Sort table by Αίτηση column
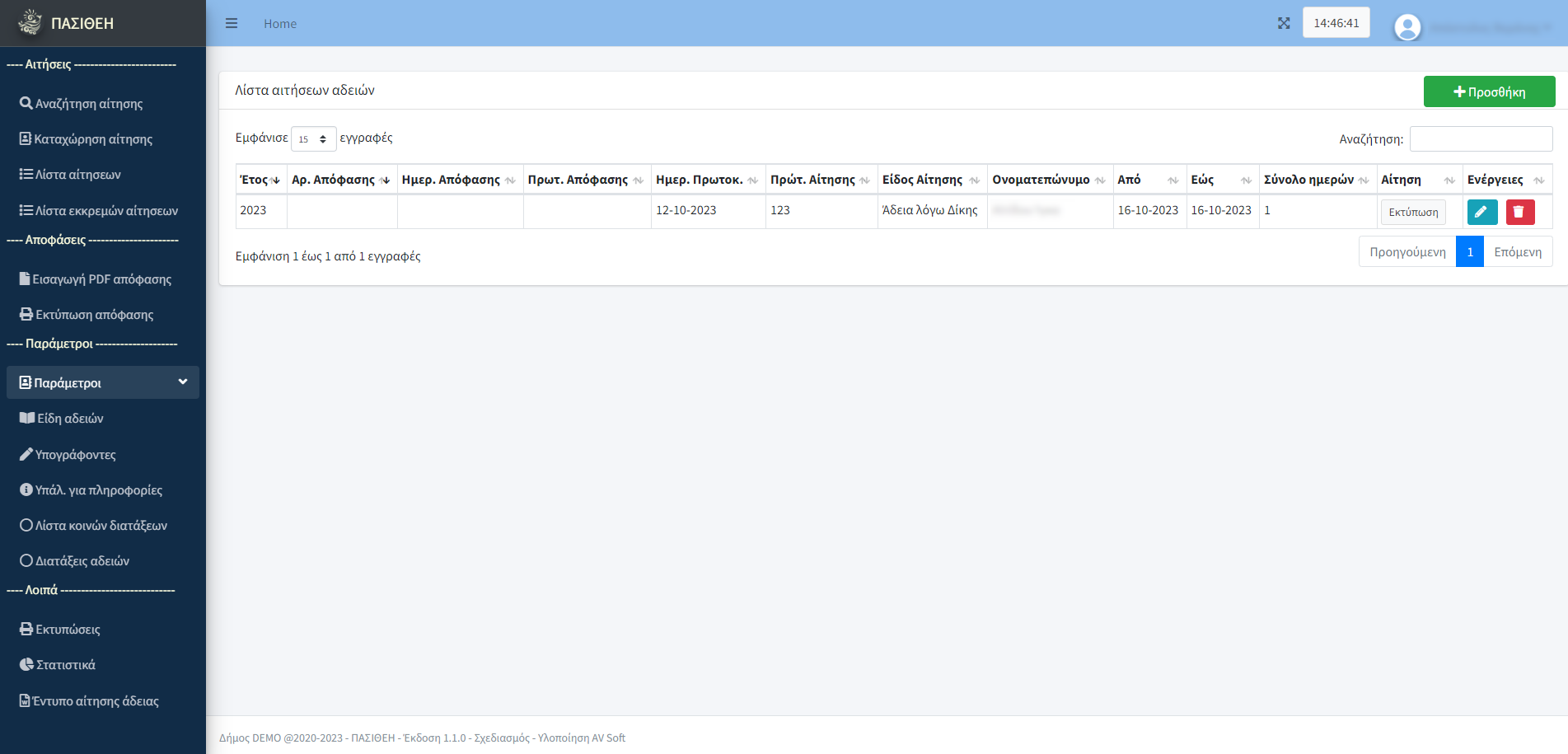Screen dimensions: 1568x754 tap(1419, 180)
